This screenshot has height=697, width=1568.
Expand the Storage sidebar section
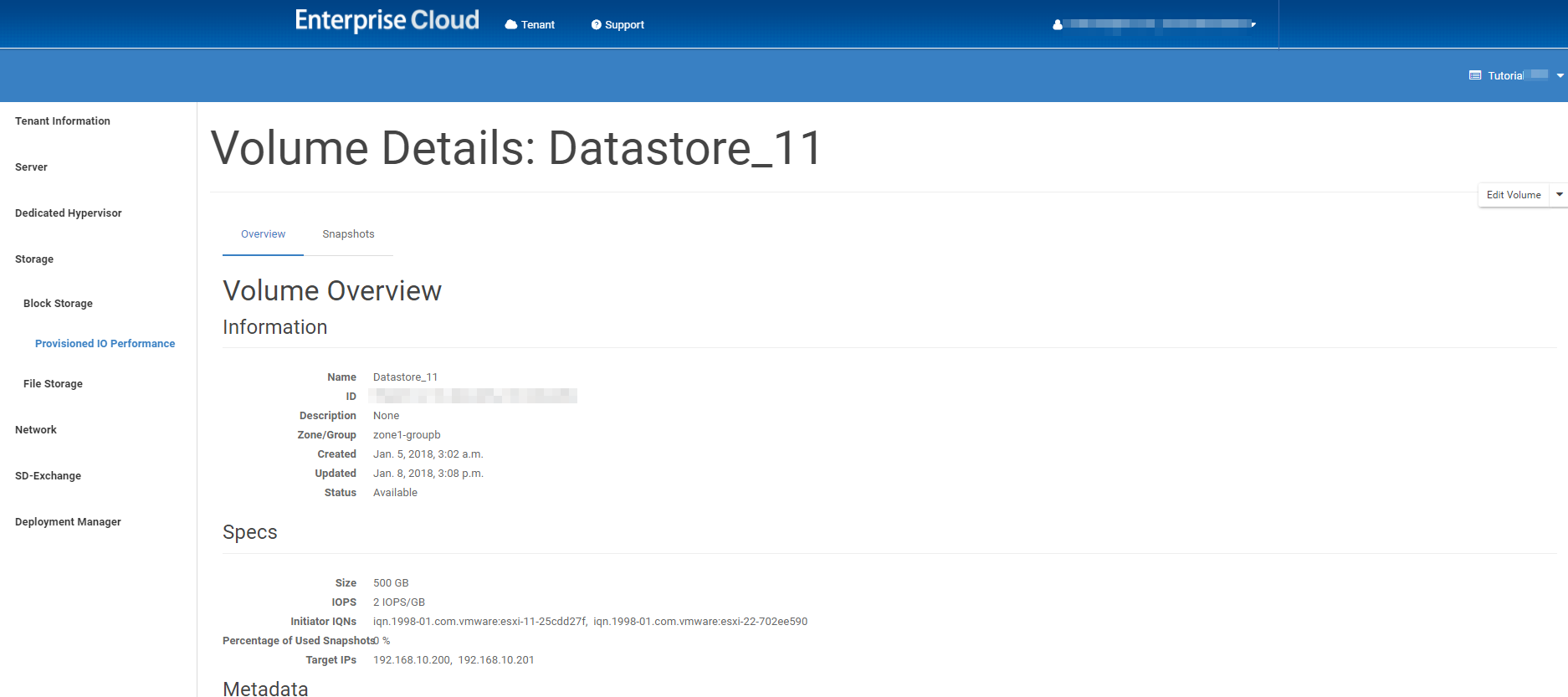click(x=34, y=259)
